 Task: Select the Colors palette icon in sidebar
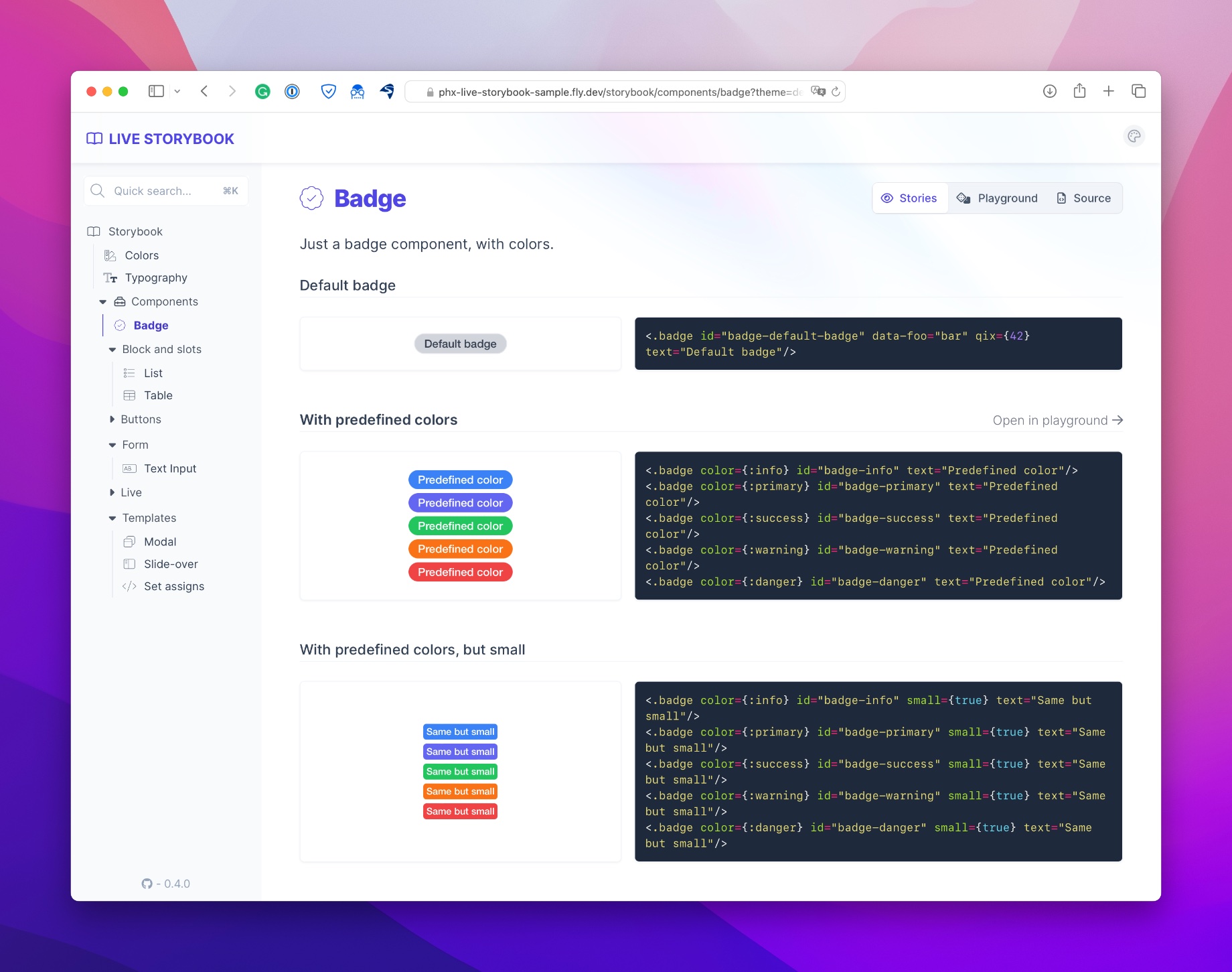(110, 255)
